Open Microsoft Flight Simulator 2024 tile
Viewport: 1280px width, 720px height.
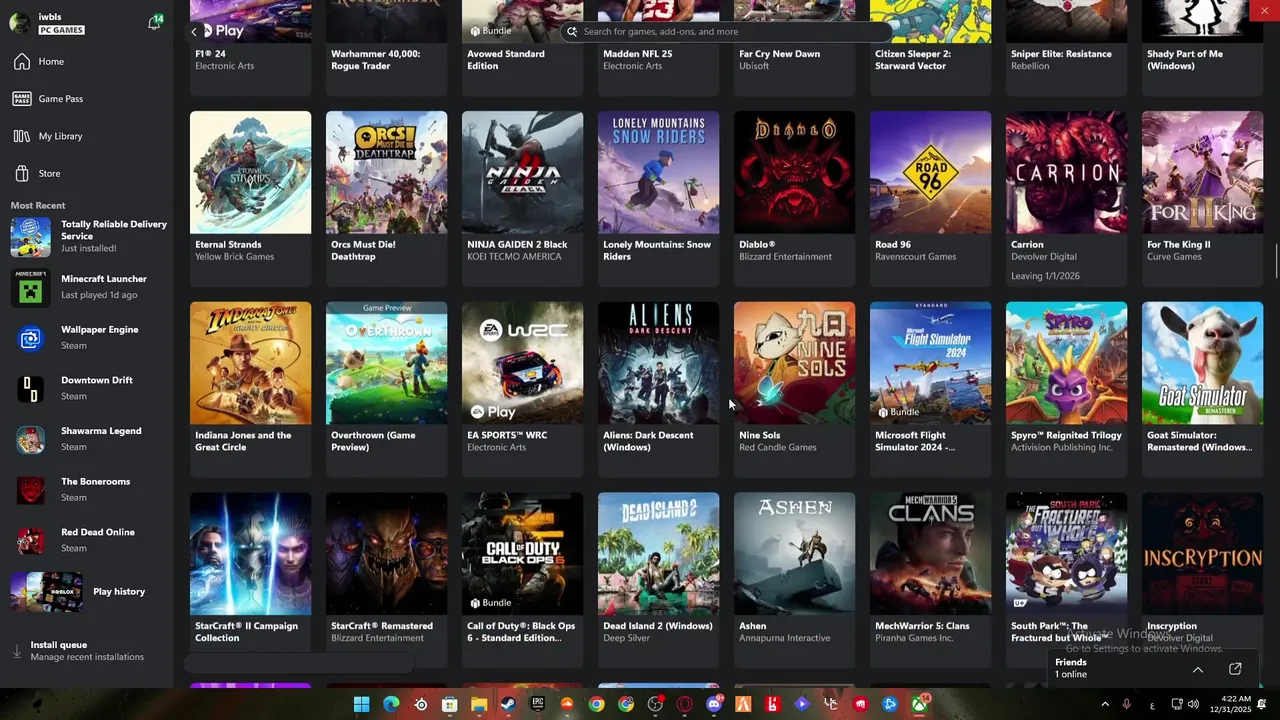point(930,388)
